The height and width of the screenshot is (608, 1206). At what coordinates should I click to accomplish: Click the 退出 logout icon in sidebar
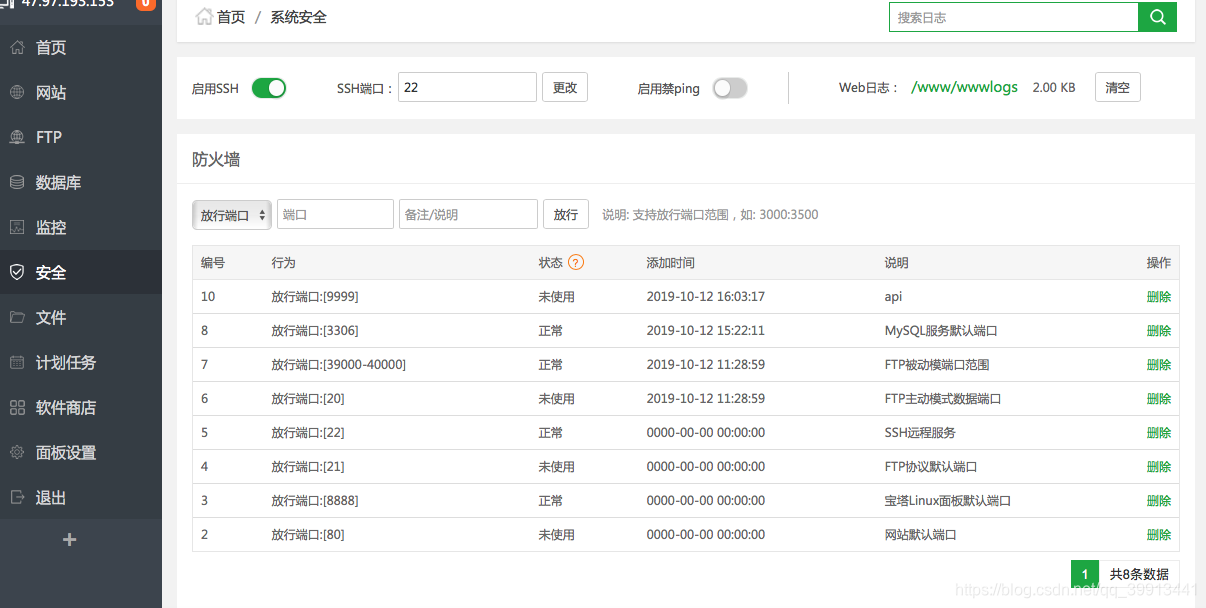tap(17, 497)
